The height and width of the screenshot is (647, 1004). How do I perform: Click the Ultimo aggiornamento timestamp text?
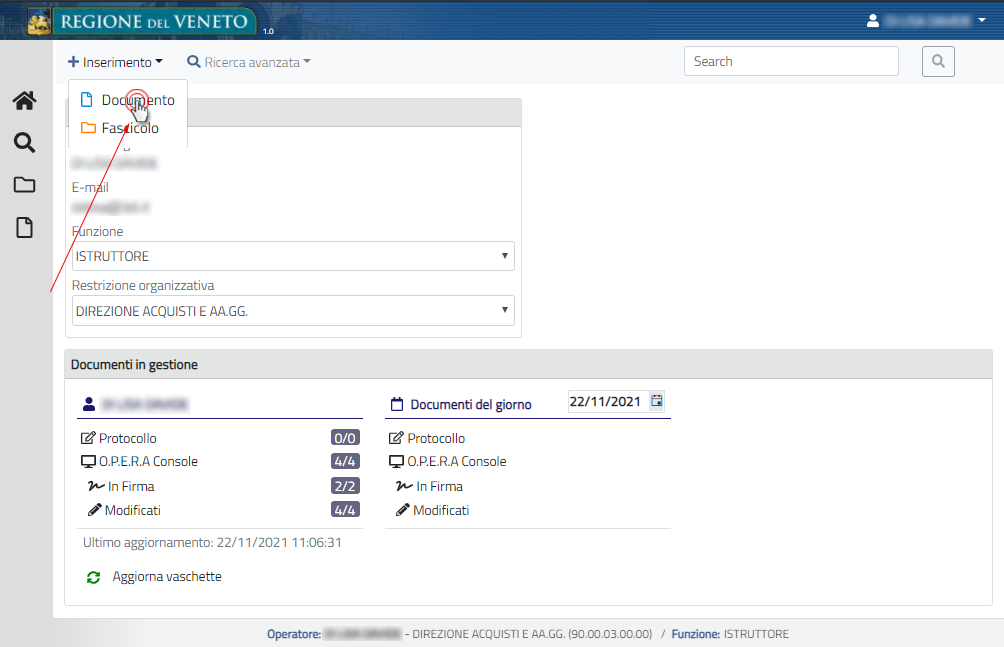point(212,543)
